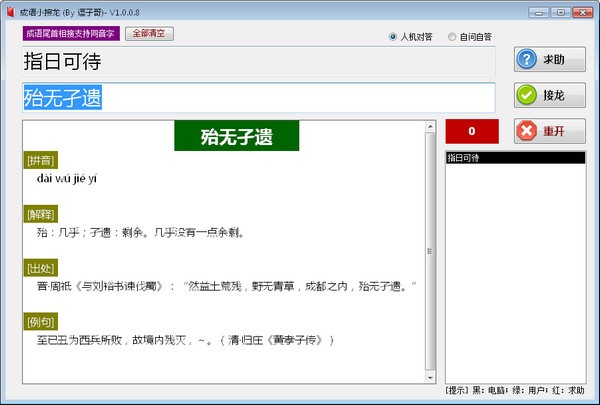Focus the idiom input field containing 殆无子遗

(258, 97)
